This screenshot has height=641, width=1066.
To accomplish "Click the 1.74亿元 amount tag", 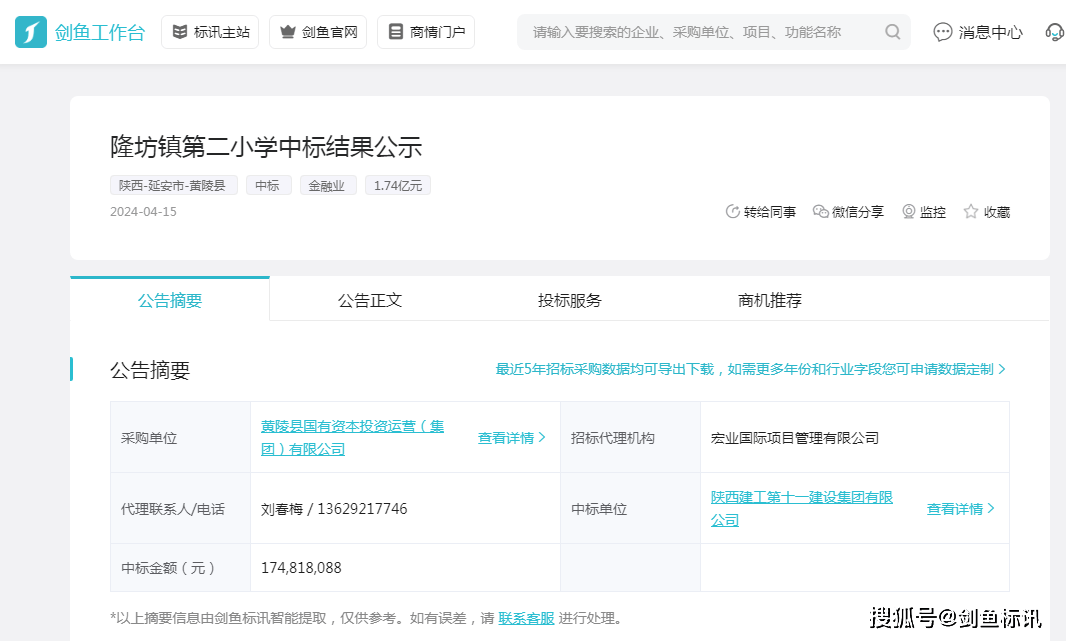I will click(398, 186).
